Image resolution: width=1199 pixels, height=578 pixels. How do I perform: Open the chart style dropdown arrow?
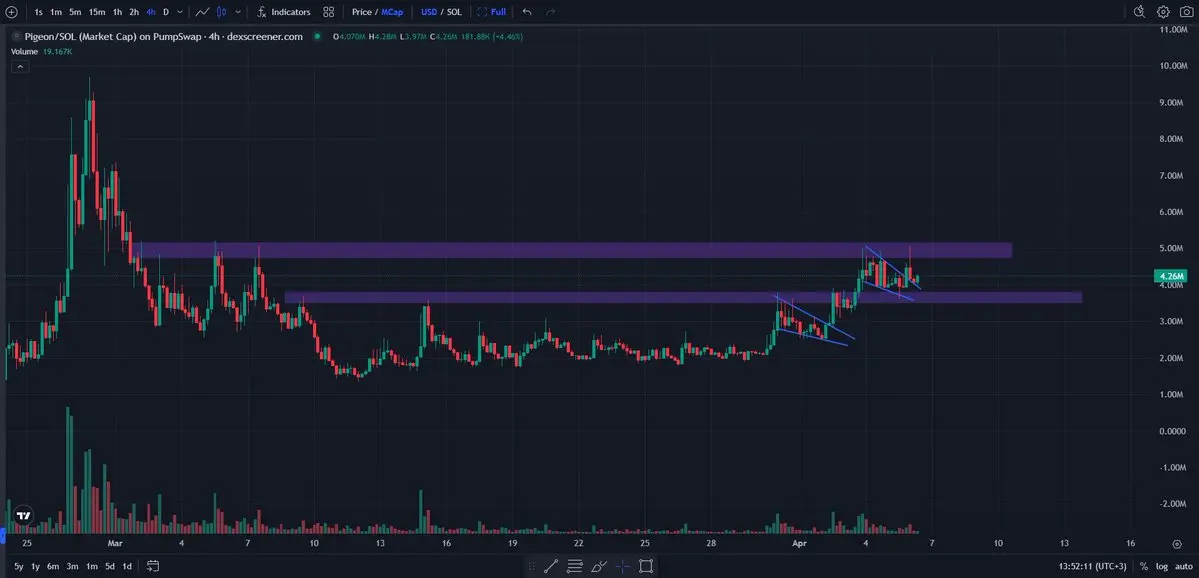(x=239, y=12)
